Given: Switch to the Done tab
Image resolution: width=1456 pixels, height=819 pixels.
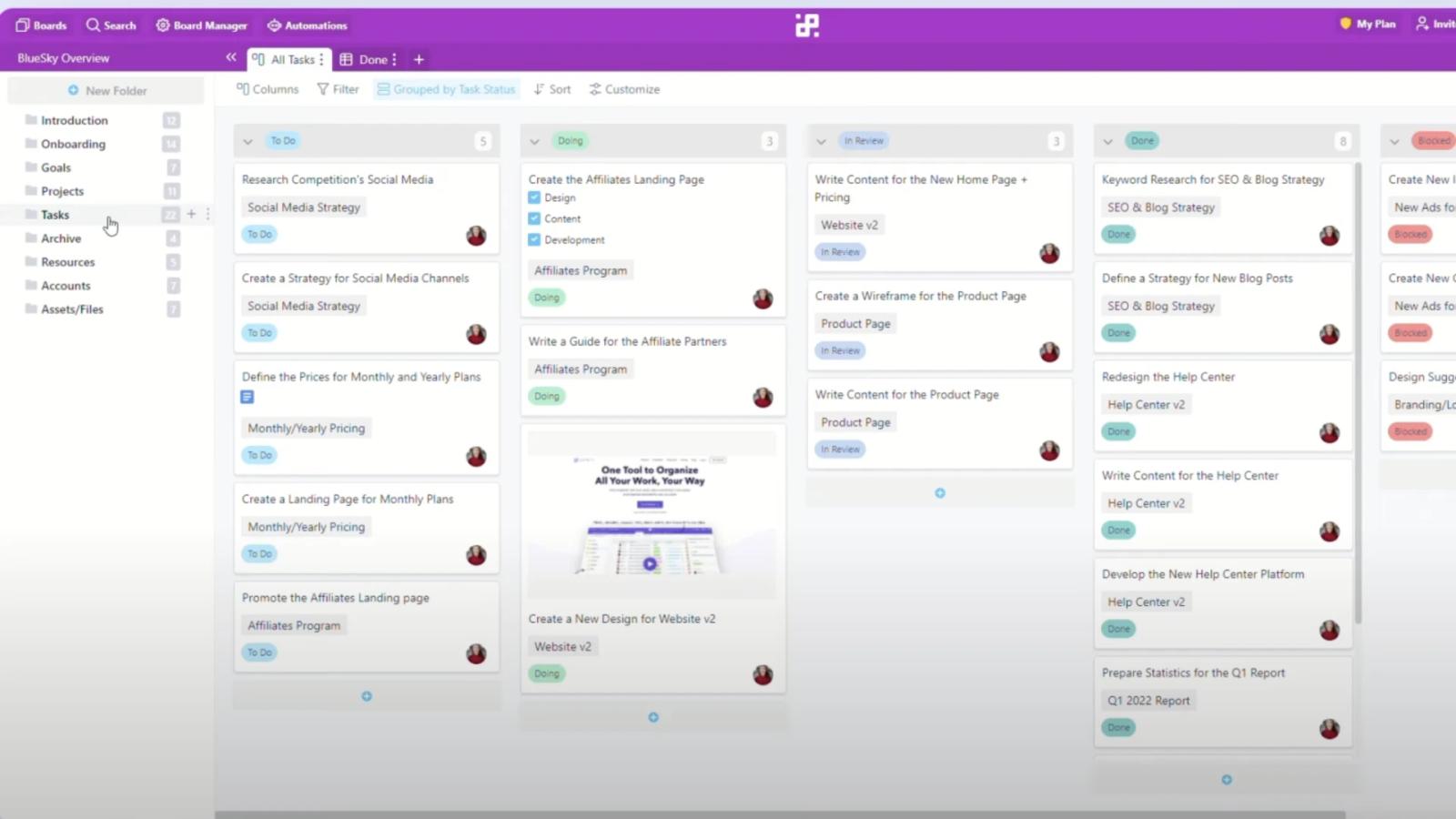Looking at the screenshot, I should [364, 59].
